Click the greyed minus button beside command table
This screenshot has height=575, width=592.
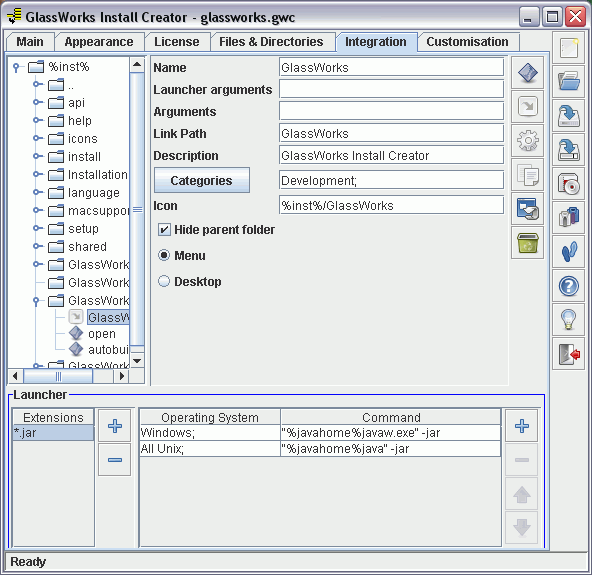click(522, 460)
